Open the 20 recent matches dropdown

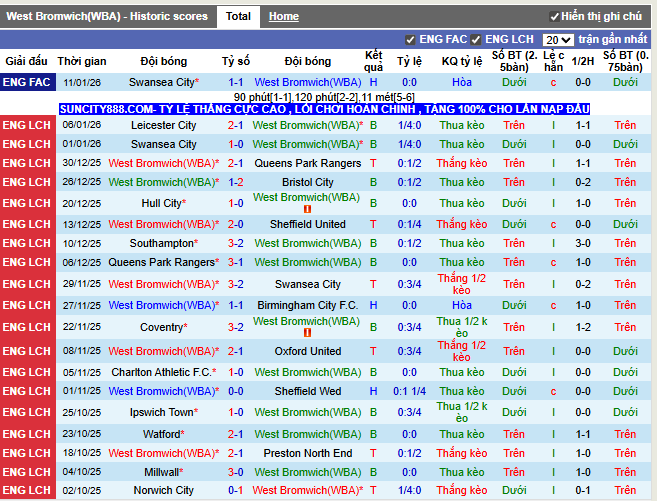click(558, 40)
